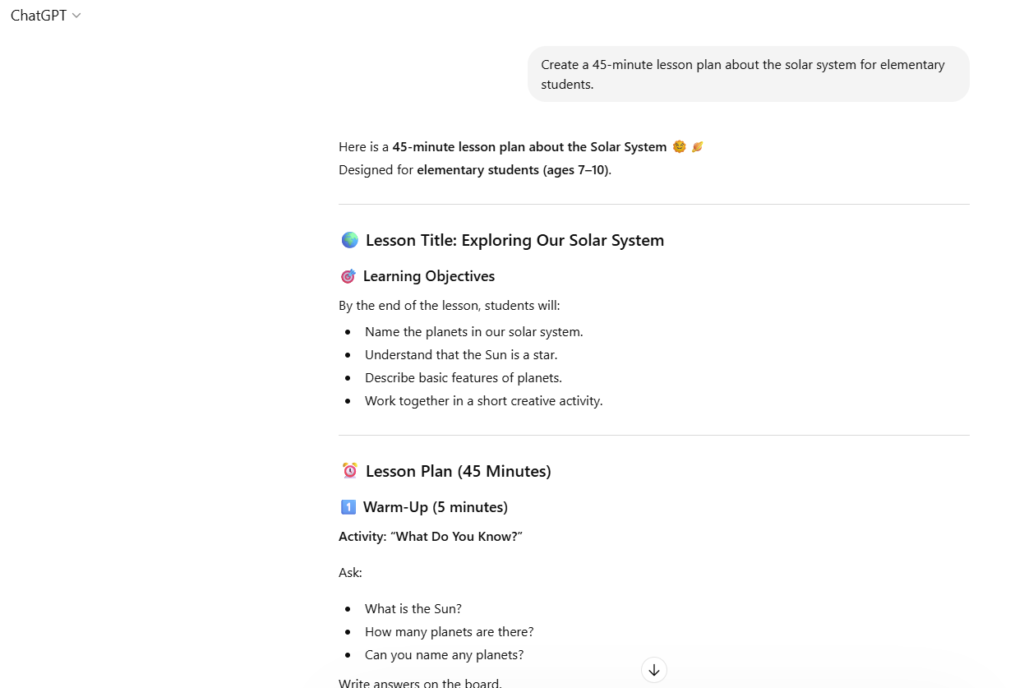Click the 'How many planets are there?' bullet

(449, 632)
